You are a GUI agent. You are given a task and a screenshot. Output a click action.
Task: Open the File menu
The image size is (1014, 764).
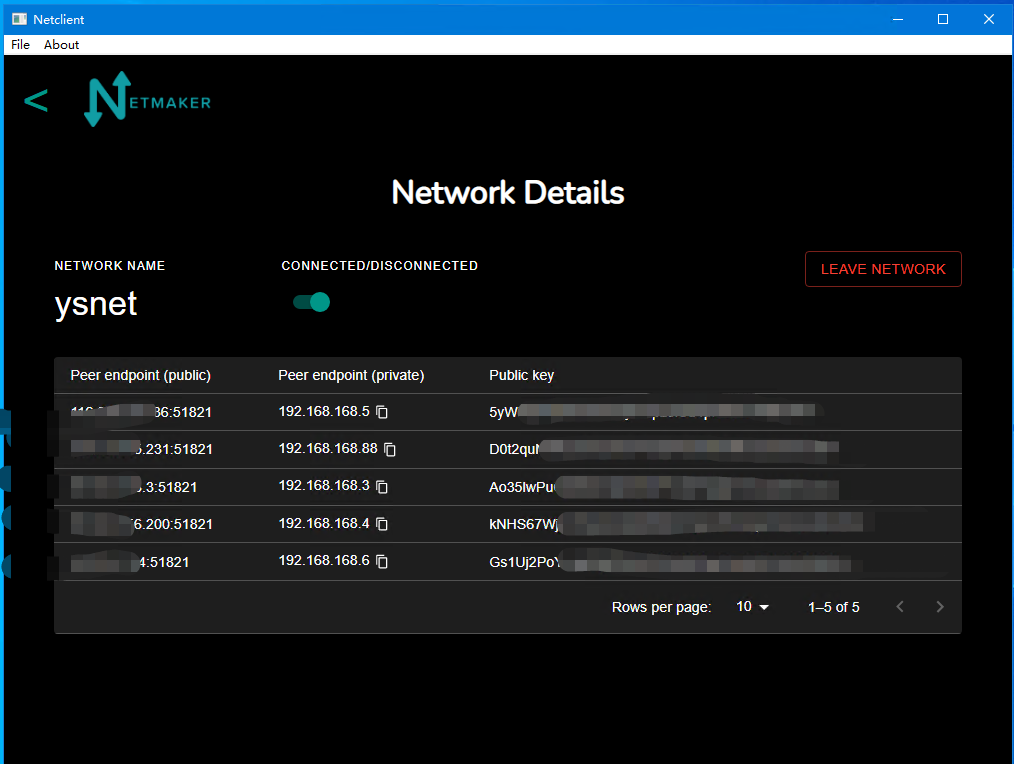click(x=20, y=44)
